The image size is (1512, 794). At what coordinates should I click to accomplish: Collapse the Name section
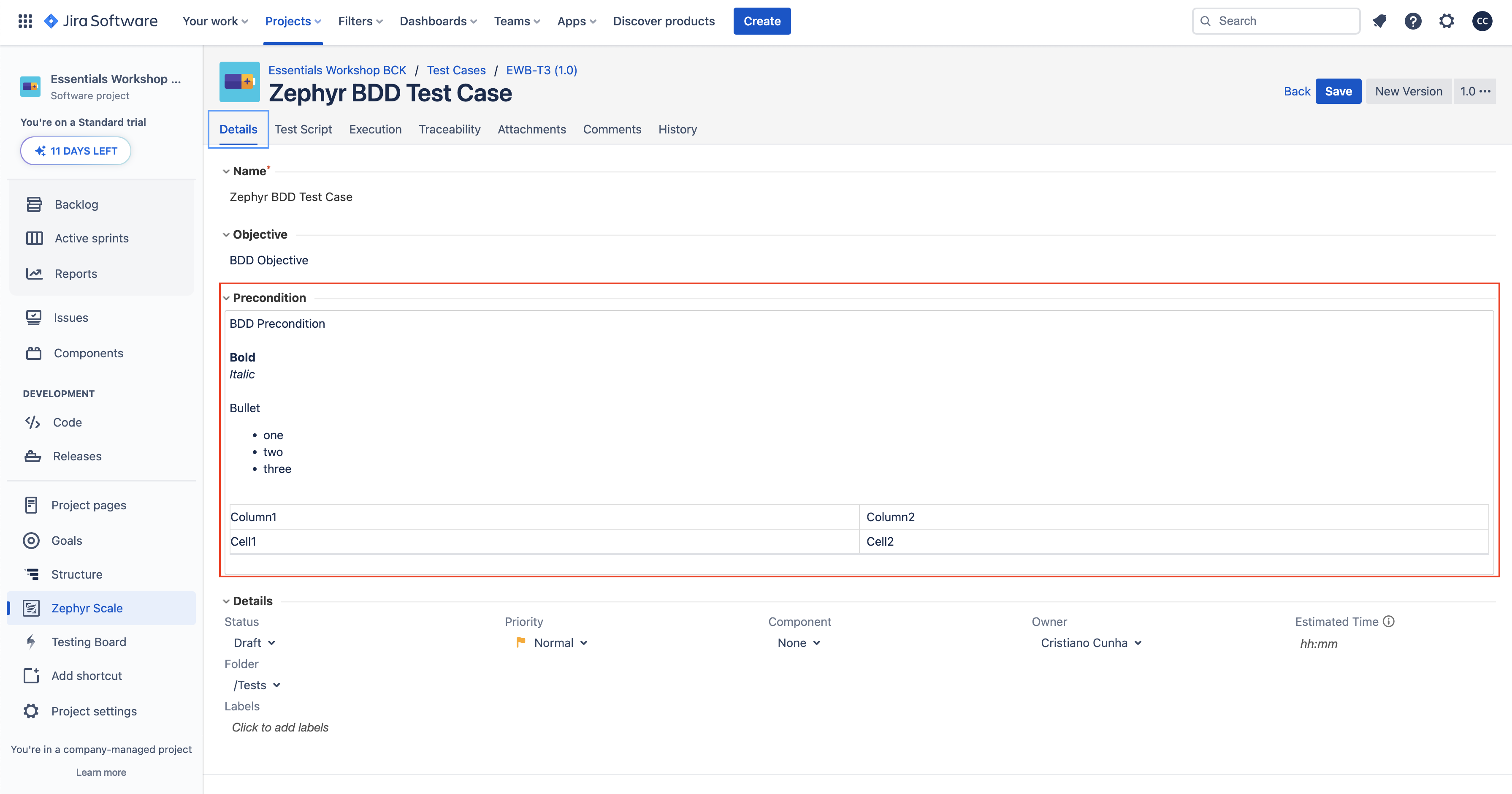point(226,171)
